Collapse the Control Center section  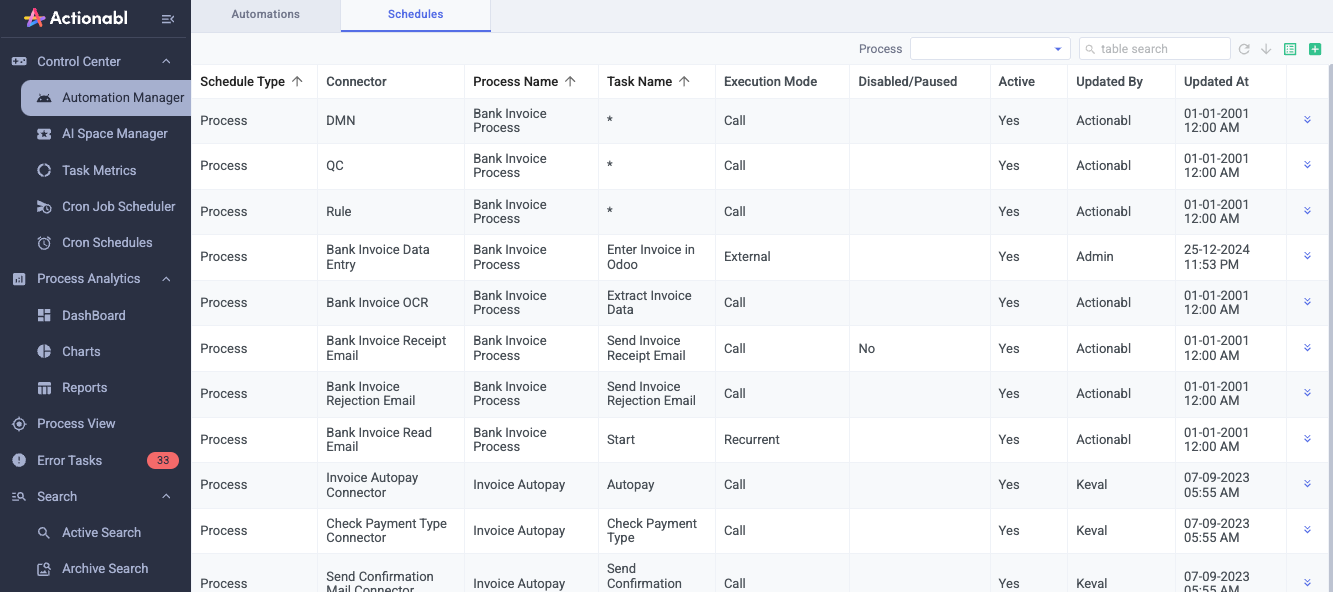tap(166, 61)
